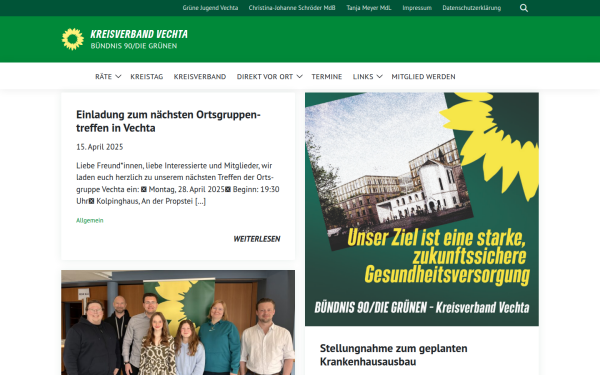Open the LINKS menu item
The width and height of the screenshot is (600, 375).
(363, 77)
